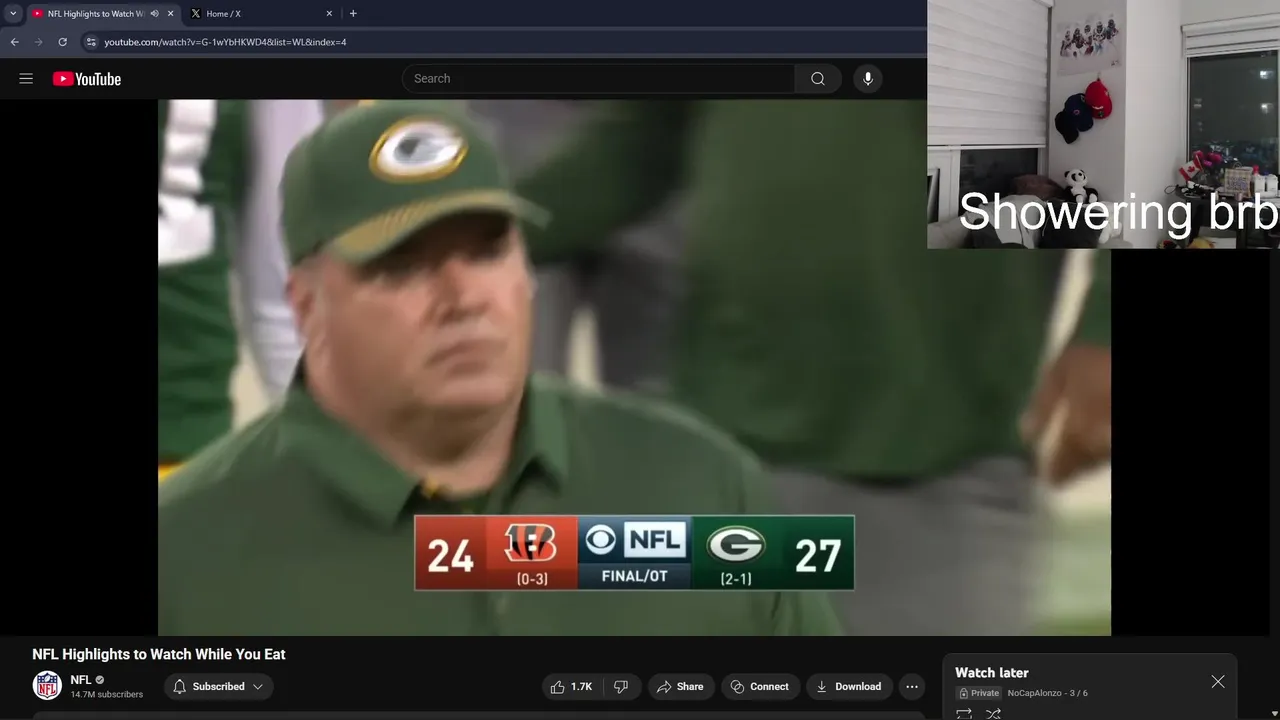Click the '14.7M subscribers' text

click(107, 694)
